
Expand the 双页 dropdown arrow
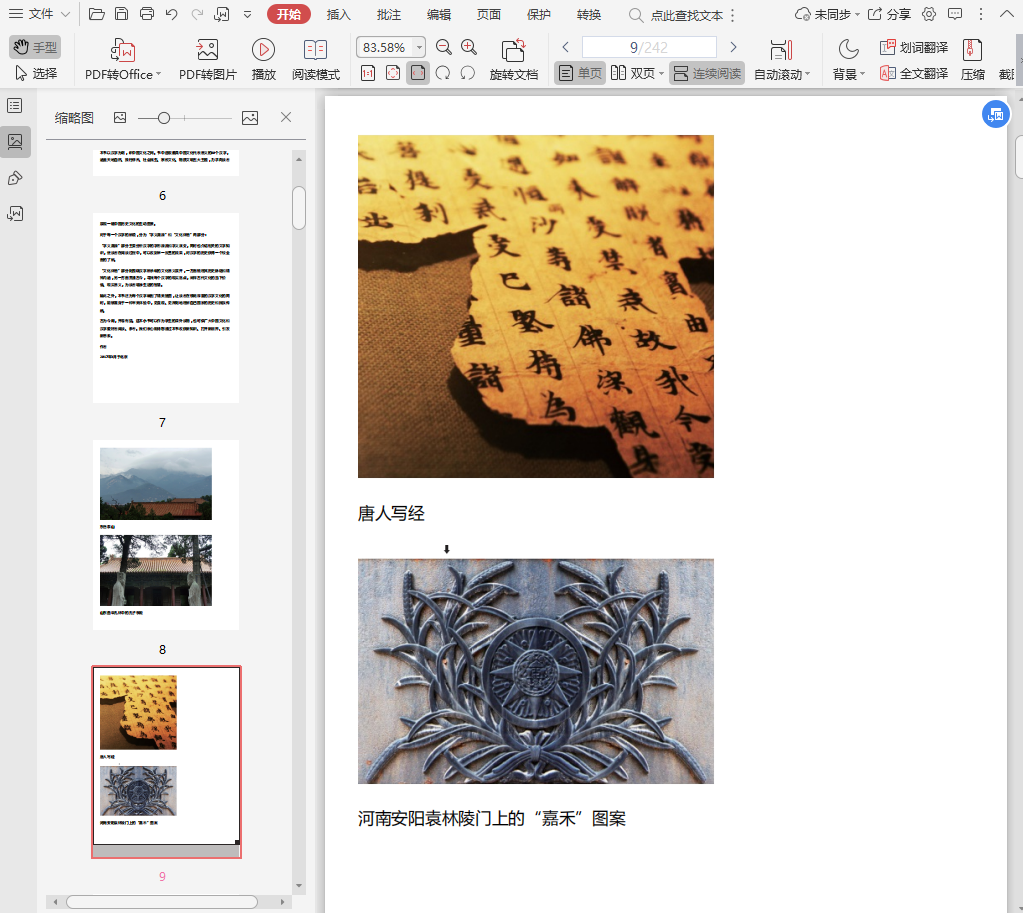coord(662,74)
